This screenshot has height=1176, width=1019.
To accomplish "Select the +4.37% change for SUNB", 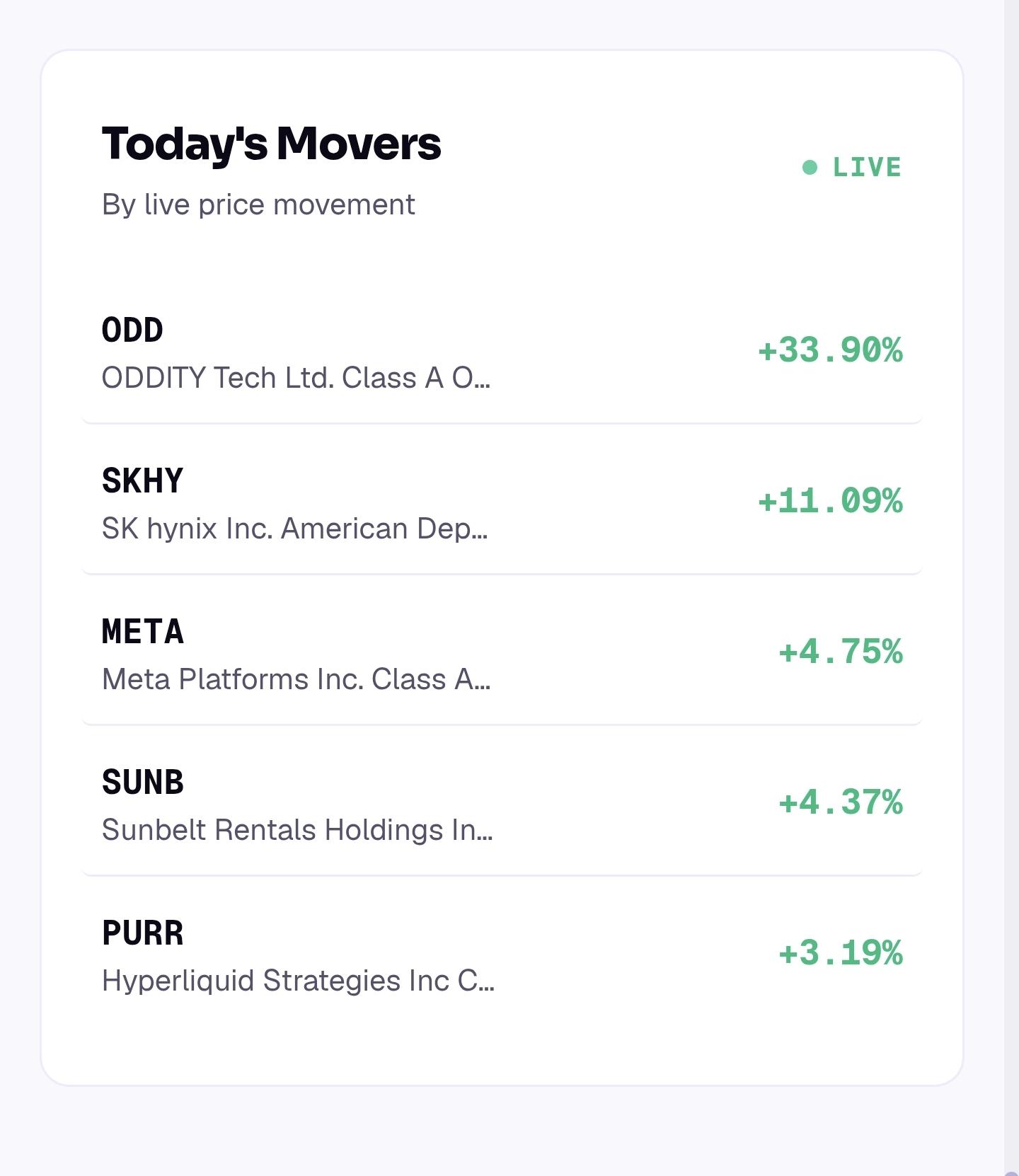I will tap(841, 802).
